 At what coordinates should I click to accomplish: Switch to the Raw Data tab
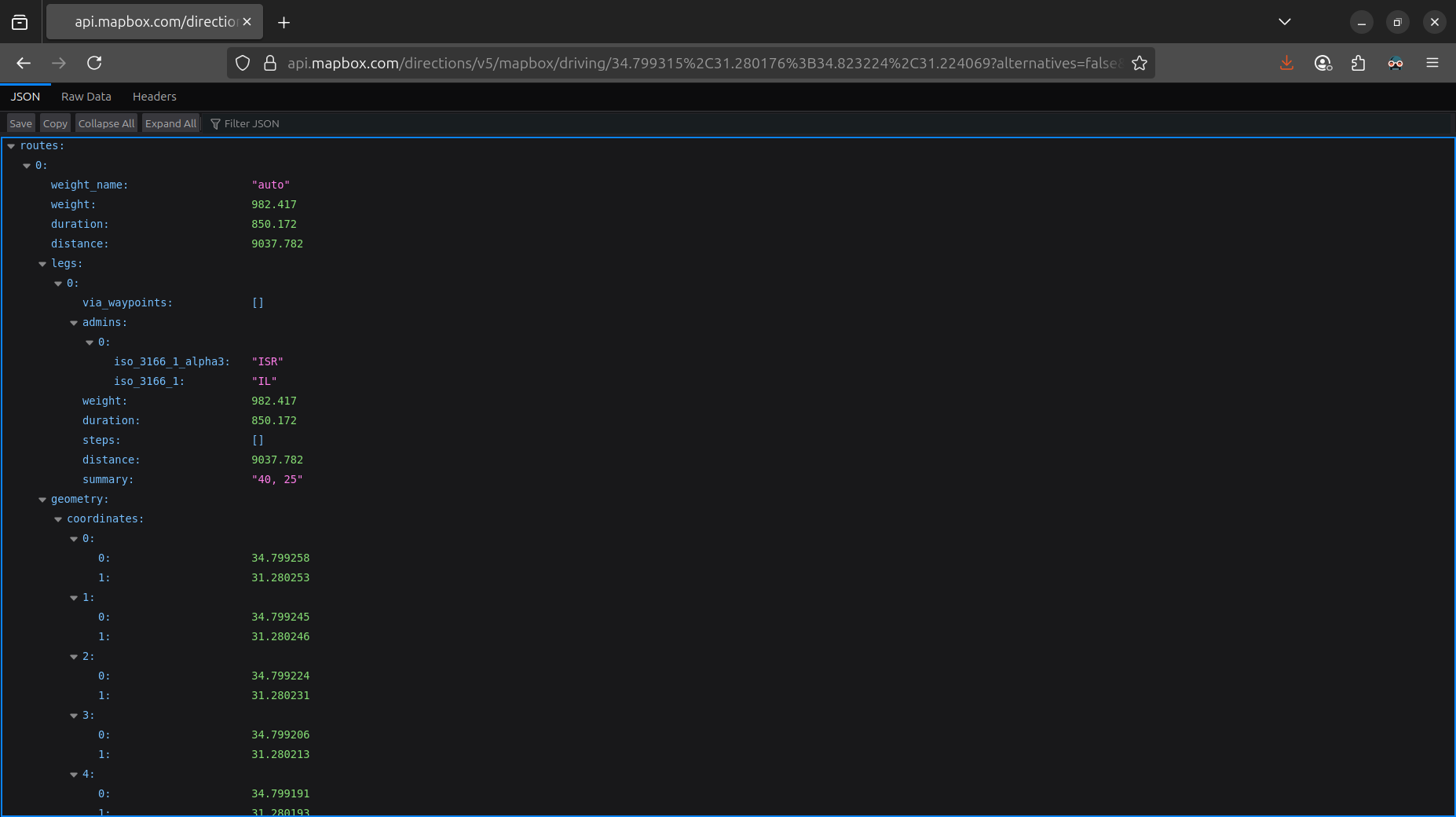86,97
